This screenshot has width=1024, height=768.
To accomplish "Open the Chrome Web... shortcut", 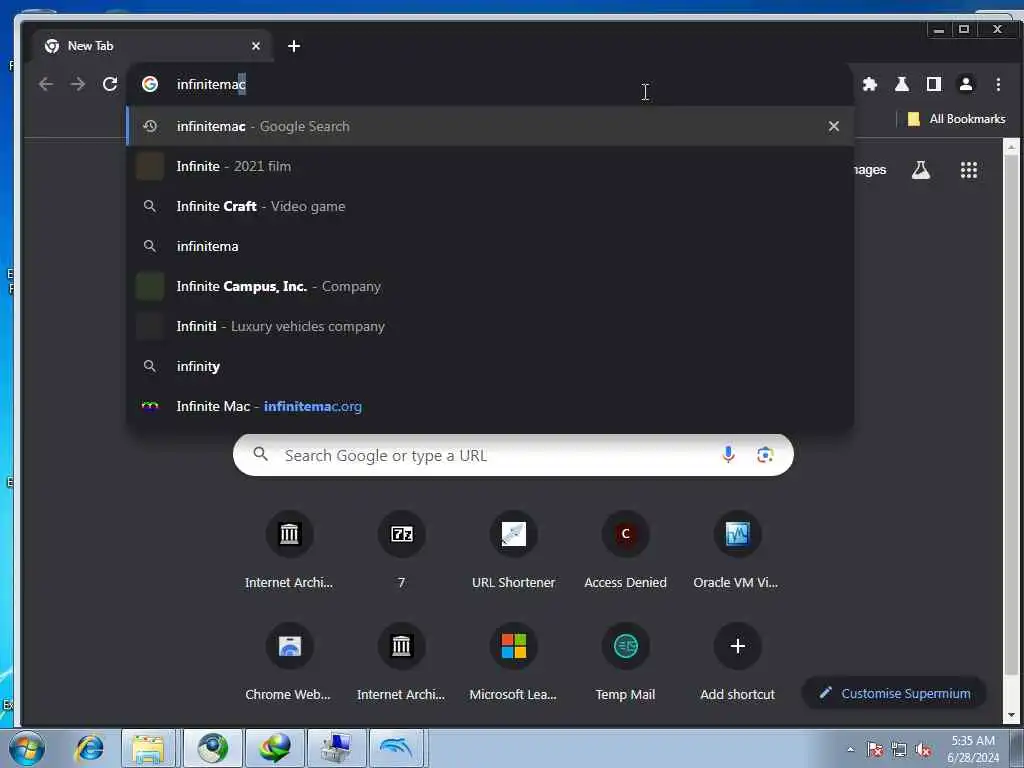I will click(289, 663).
